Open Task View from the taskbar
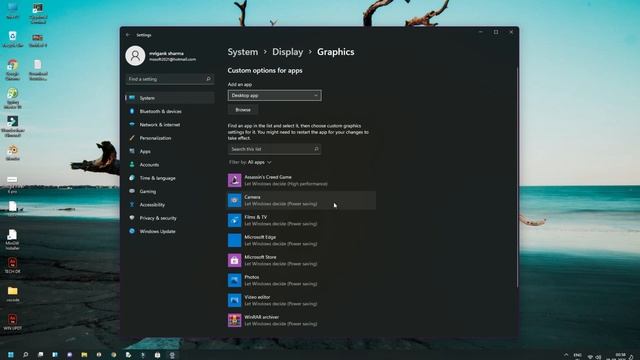Image resolution: width=640 pixels, height=360 pixels. coord(40,355)
